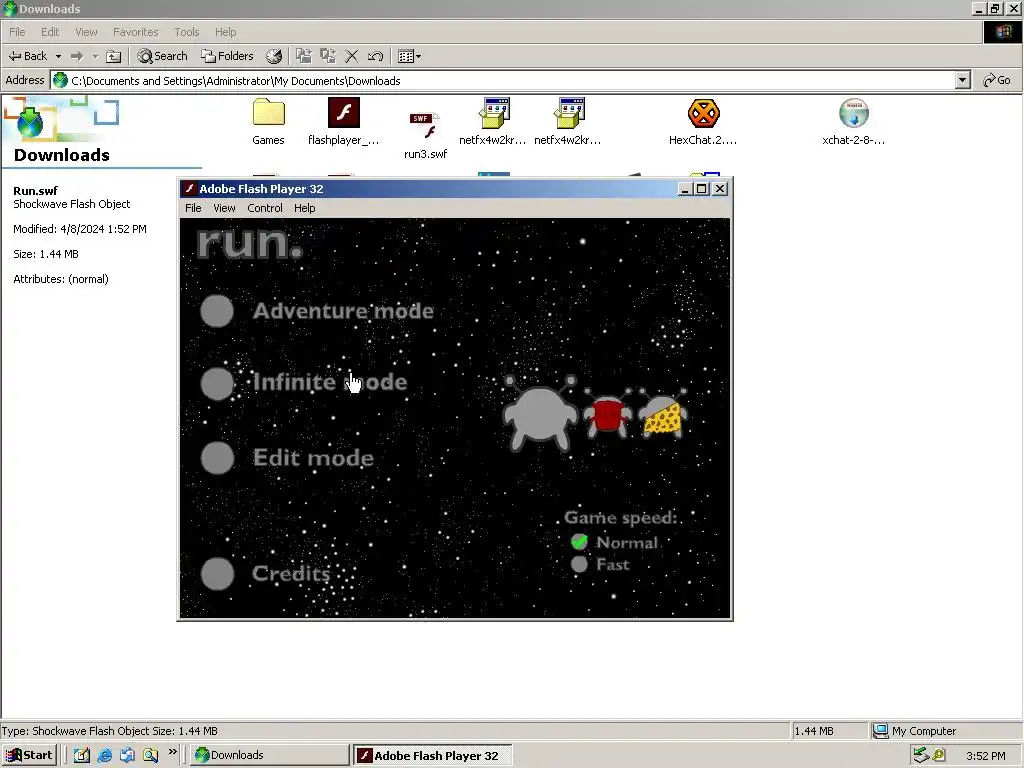Choose the red alien character
This screenshot has height=768, width=1024.
pyautogui.click(x=608, y=413)
